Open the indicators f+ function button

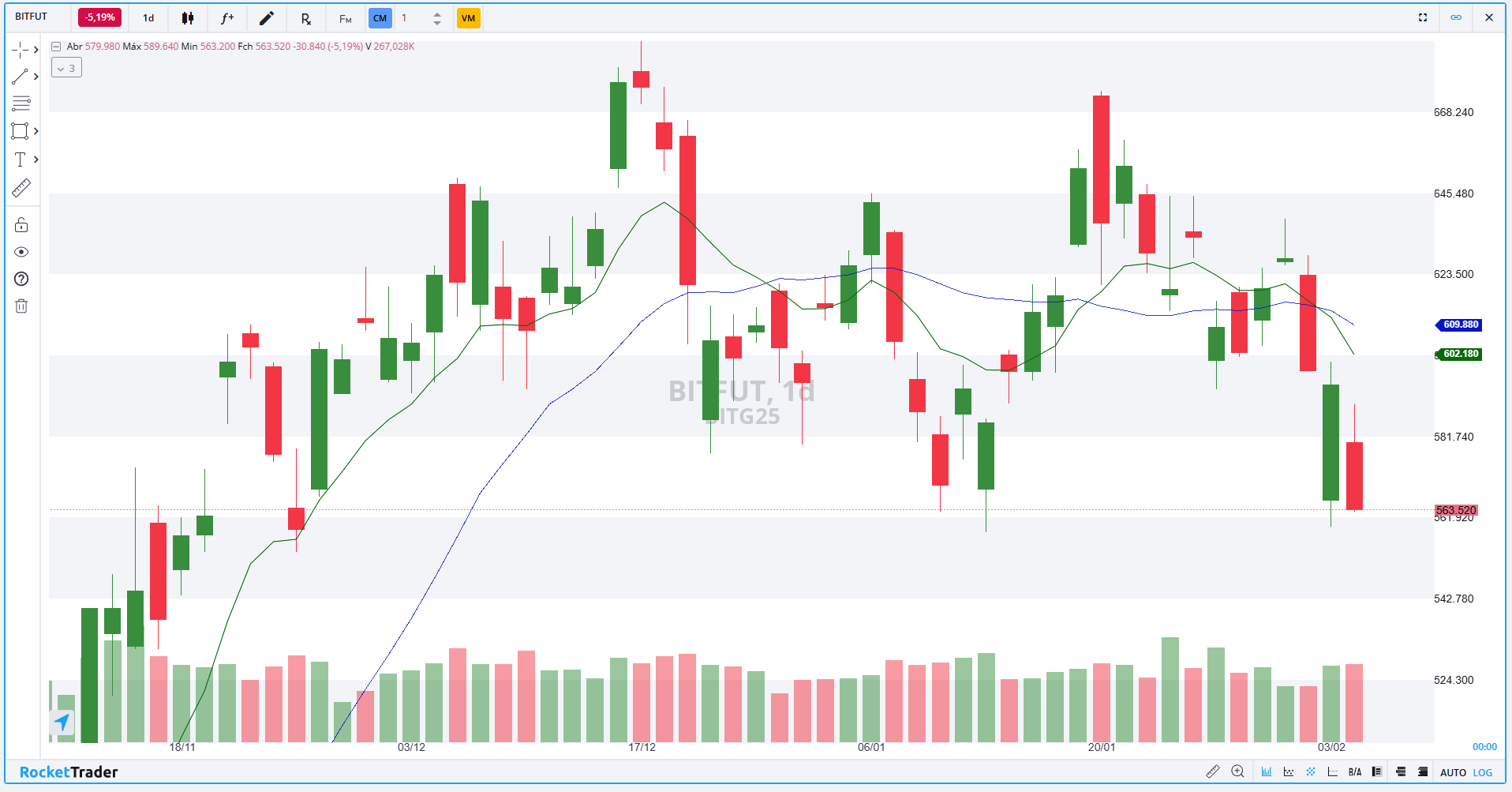click(227, 18)
